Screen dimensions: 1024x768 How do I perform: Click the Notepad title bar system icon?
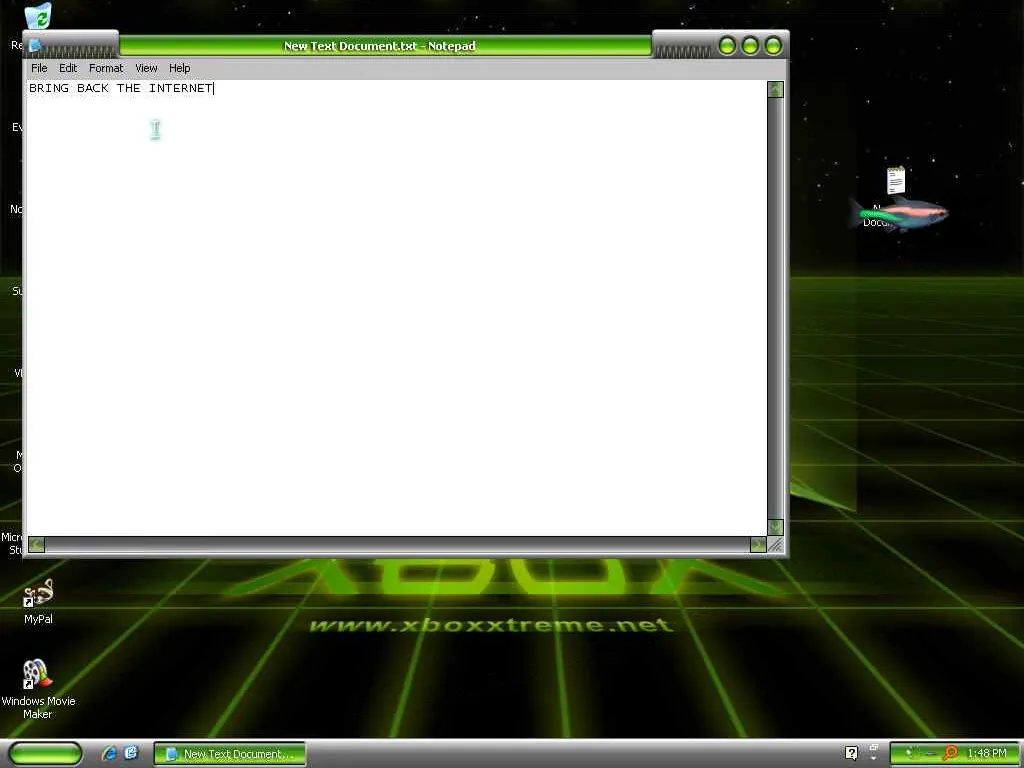(x=35, y=46)
